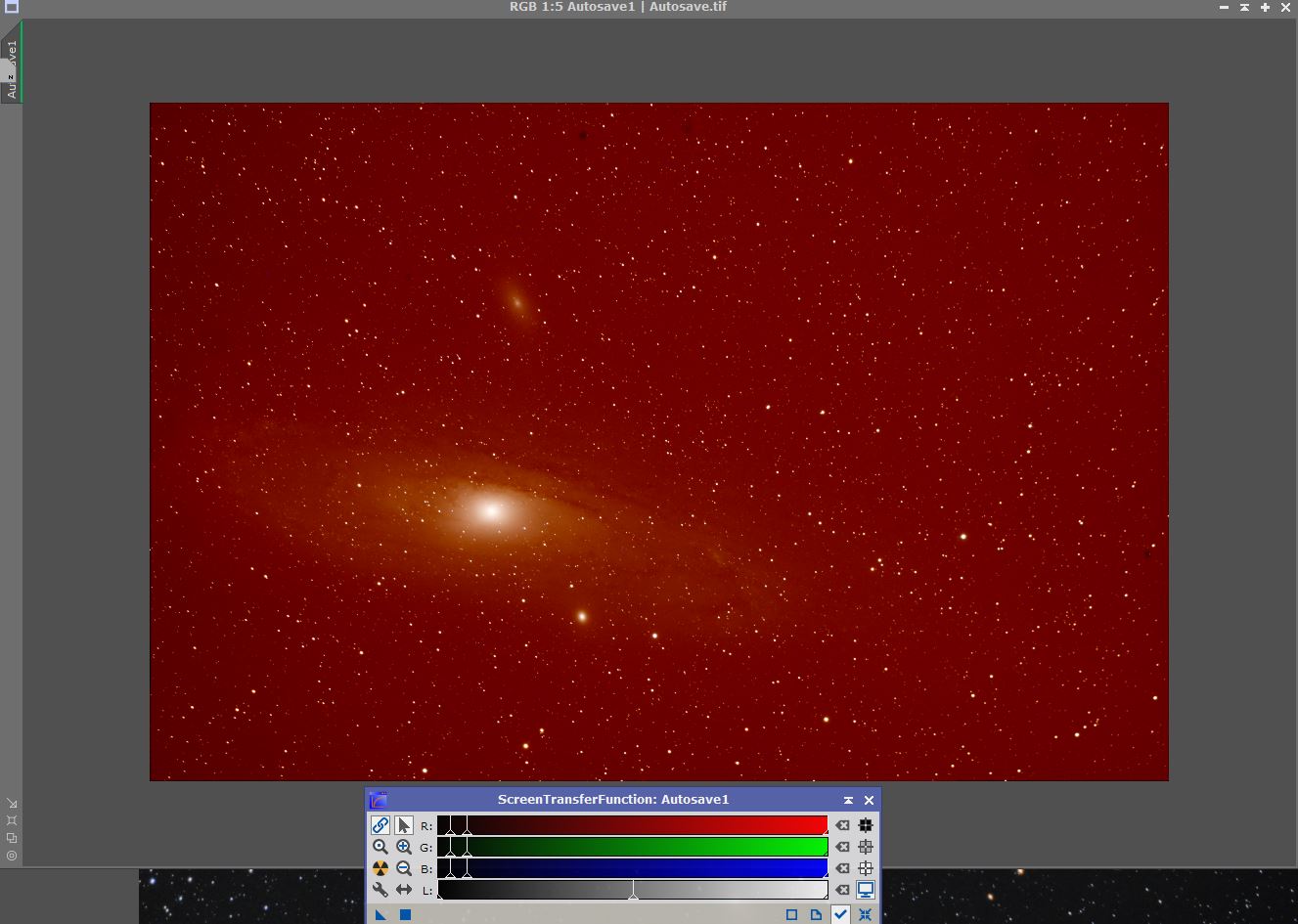Open STF settings with the wrench icon
The width and height of the screenshot is (1298, 924).
tap(380, 890)
